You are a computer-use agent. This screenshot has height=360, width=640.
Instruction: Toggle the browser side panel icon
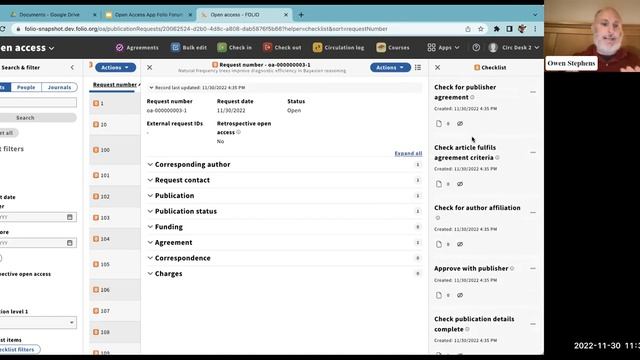(x=509, y=29)
